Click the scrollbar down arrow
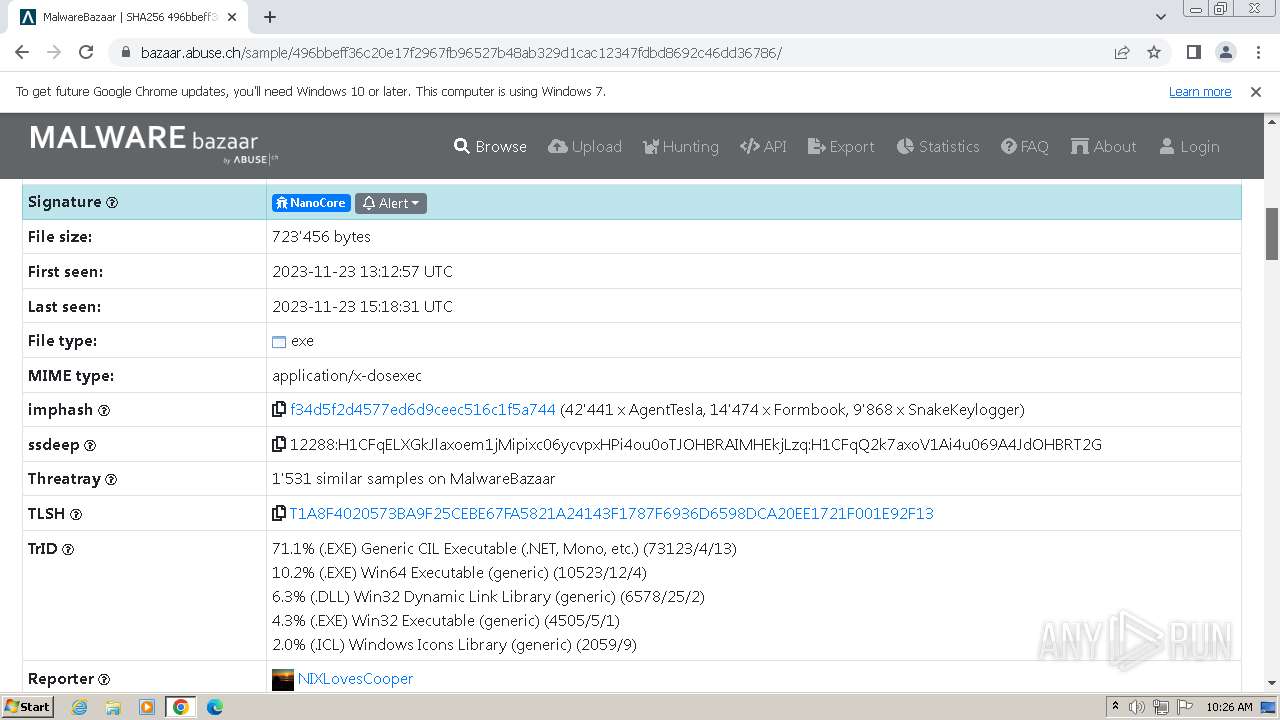This screenshot has width=1280, height=720. point(1272,683)
